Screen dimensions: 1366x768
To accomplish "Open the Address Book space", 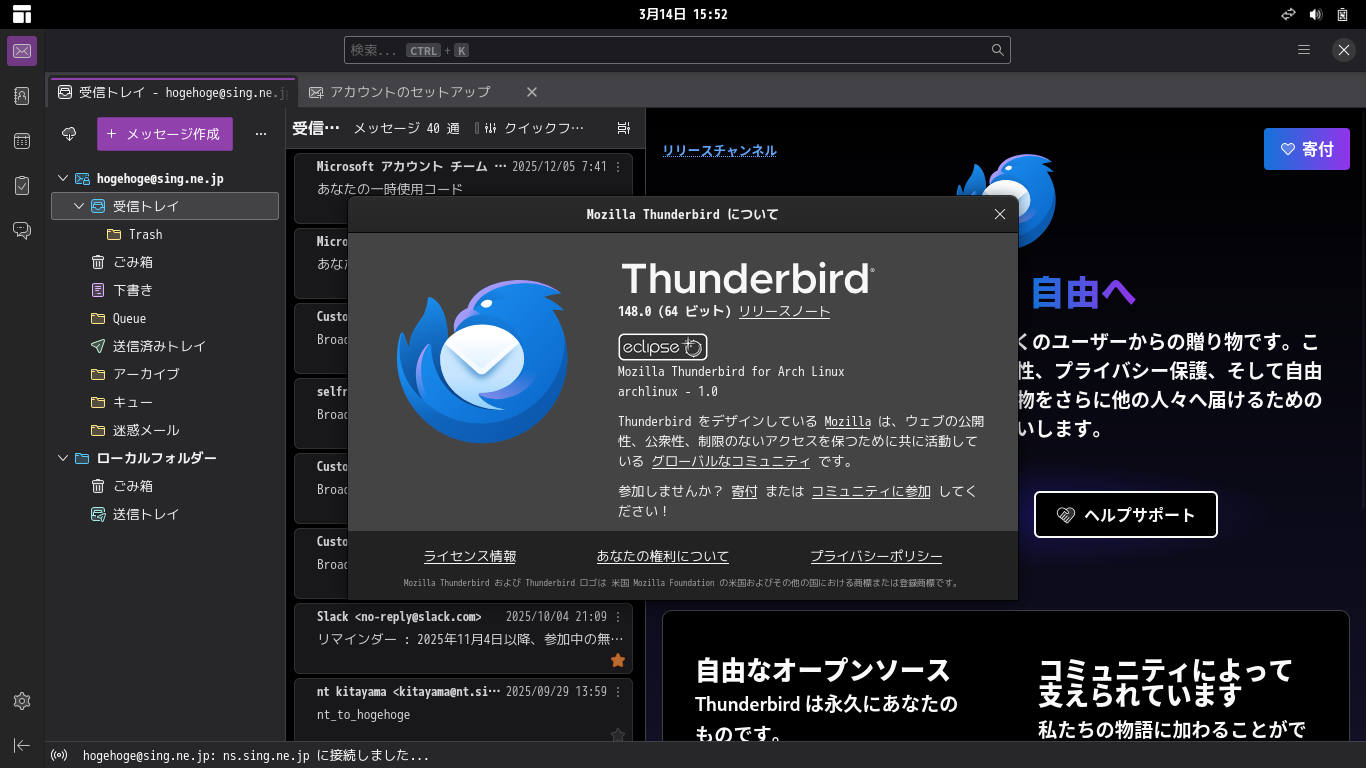I will click(22, 96).
